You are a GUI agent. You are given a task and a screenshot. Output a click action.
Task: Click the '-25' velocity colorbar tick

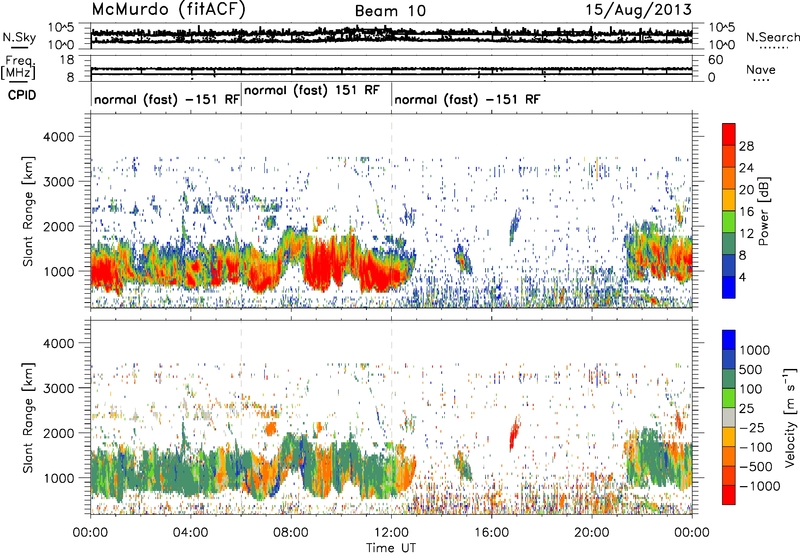[x=752, y=427]
